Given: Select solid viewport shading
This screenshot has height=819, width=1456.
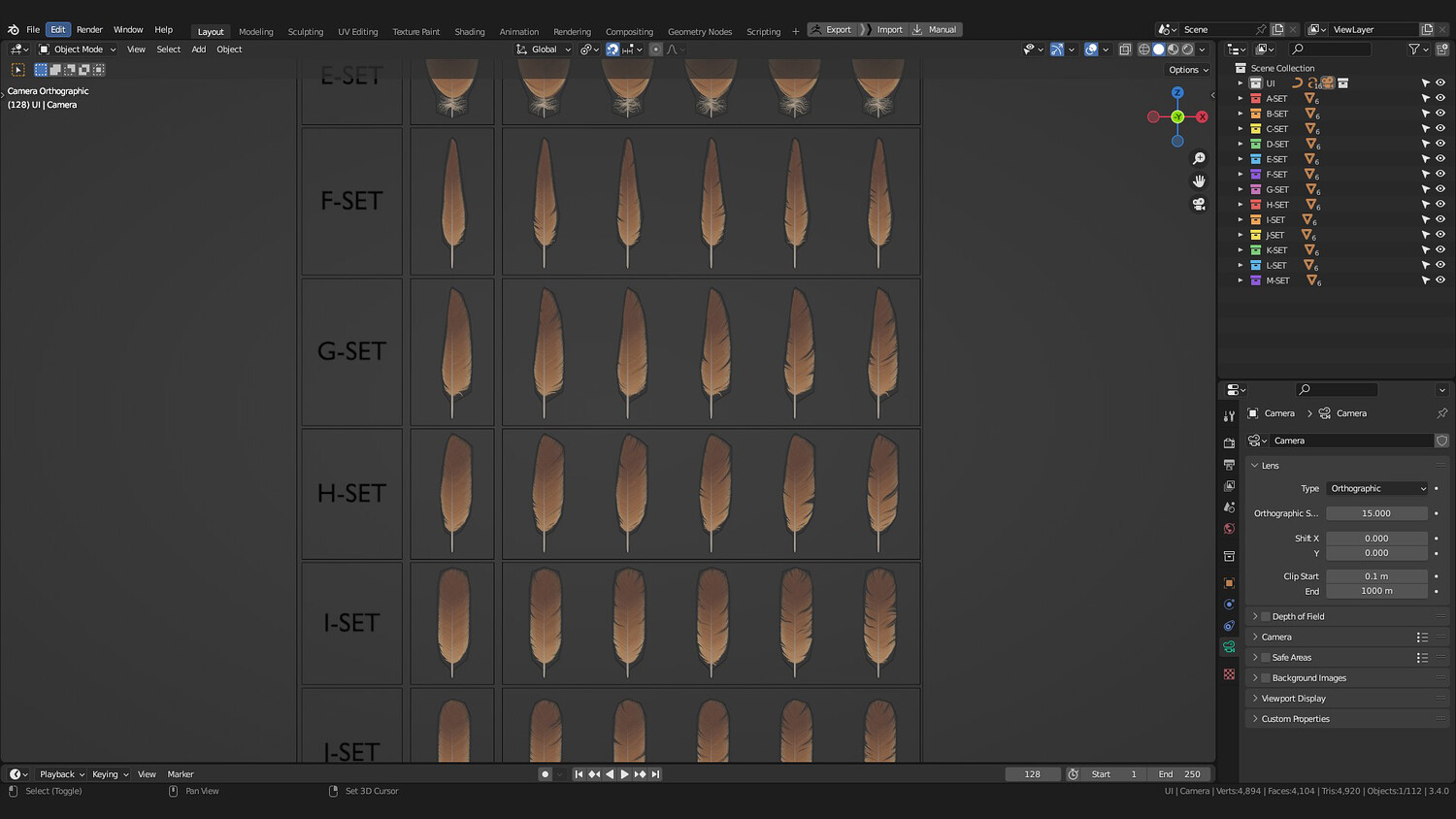Looking at the screenshot, I should [1159, 49].
